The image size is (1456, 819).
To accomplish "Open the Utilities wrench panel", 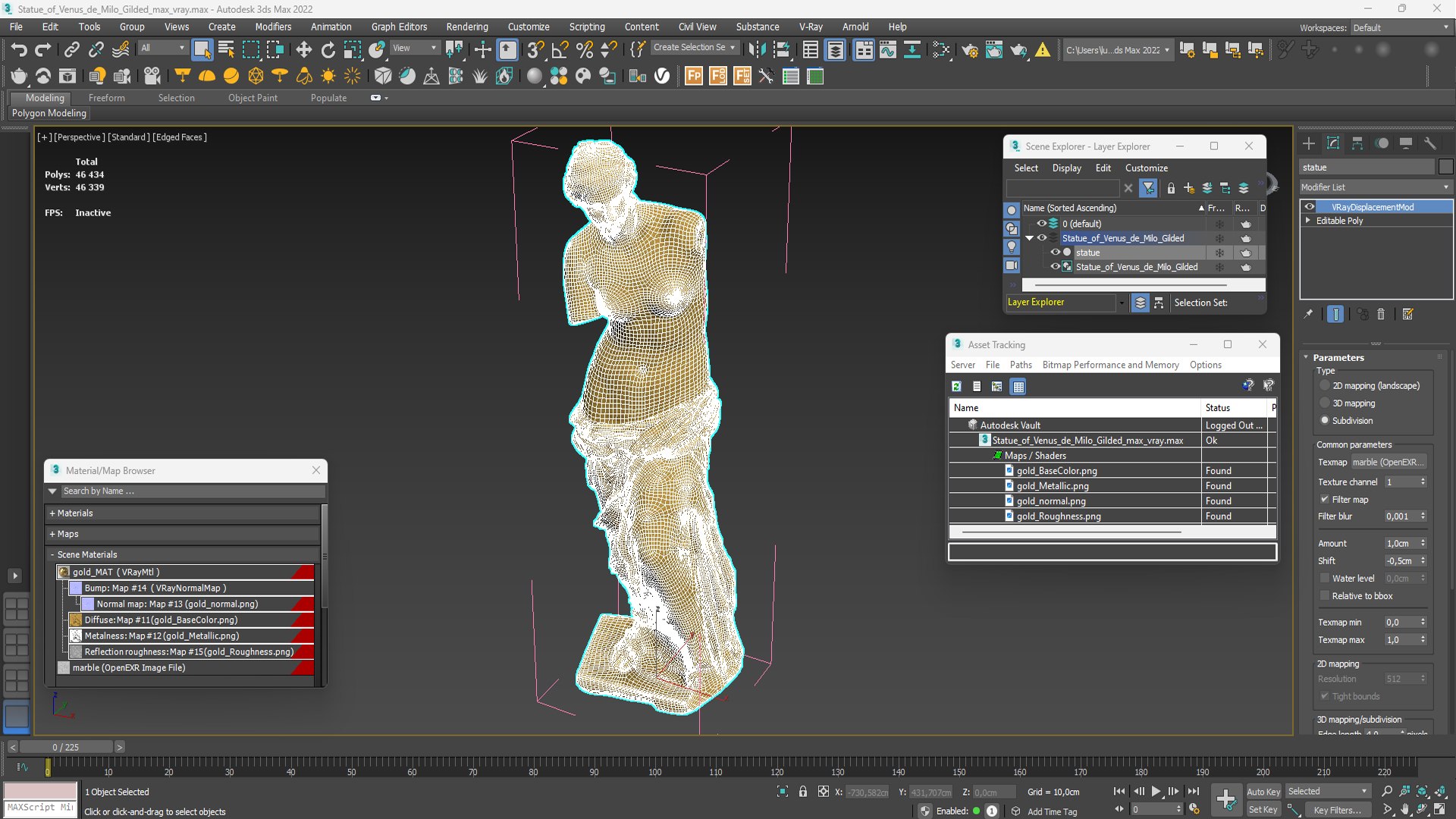I will click(x=1430, y=143).
